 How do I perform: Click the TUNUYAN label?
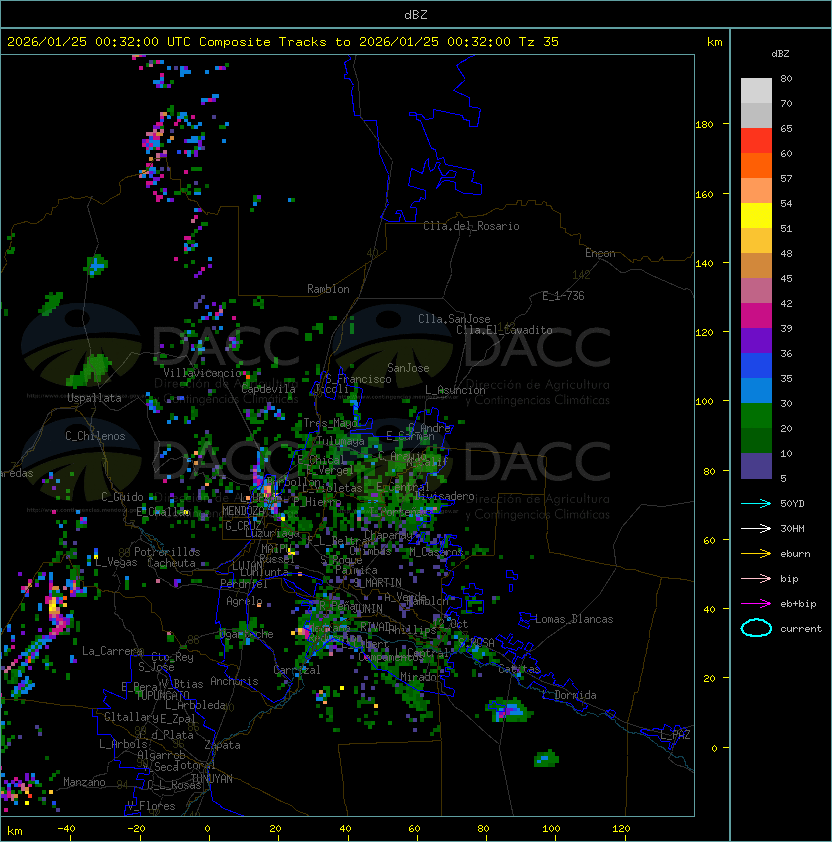tap(212, 779)
